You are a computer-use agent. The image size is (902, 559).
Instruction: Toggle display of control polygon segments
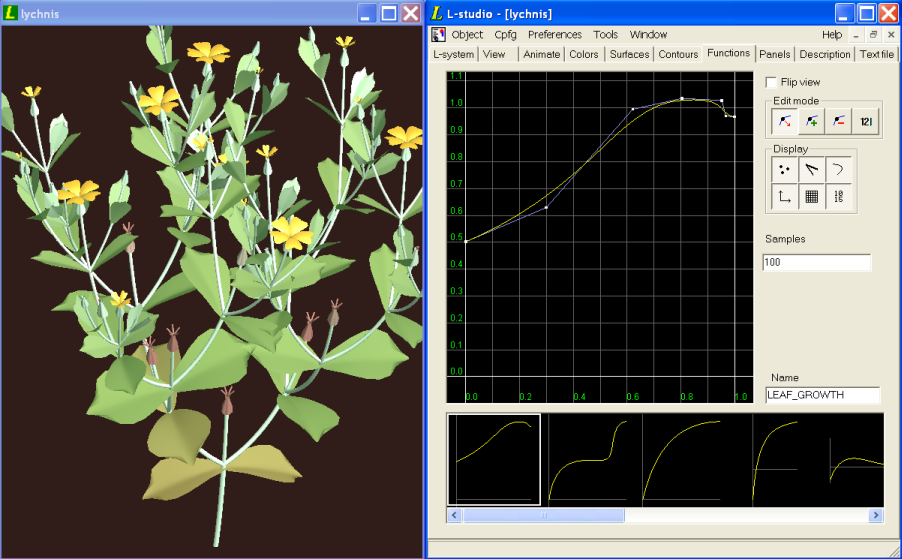pyautogui.click(x=811, y=170)
